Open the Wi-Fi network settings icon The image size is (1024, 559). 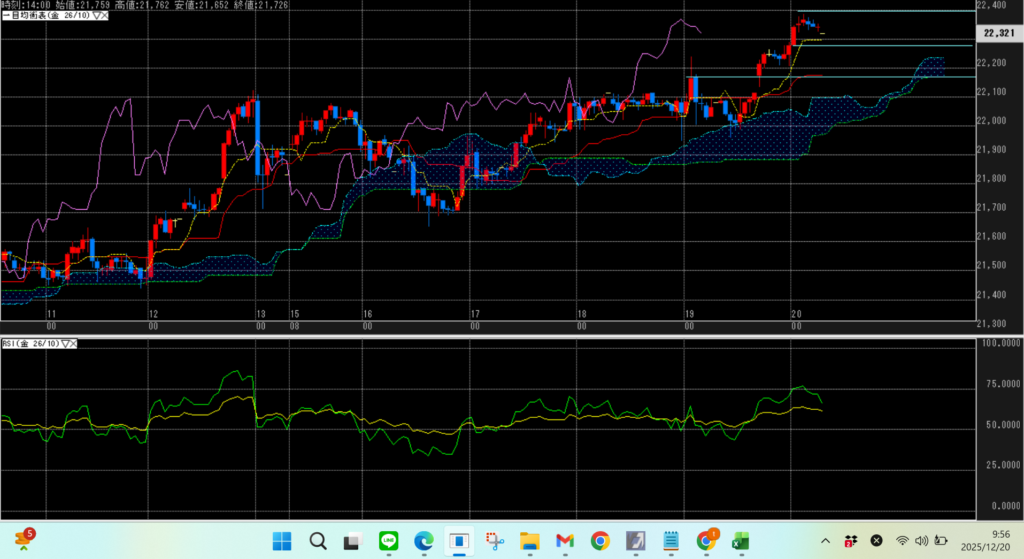902,541
